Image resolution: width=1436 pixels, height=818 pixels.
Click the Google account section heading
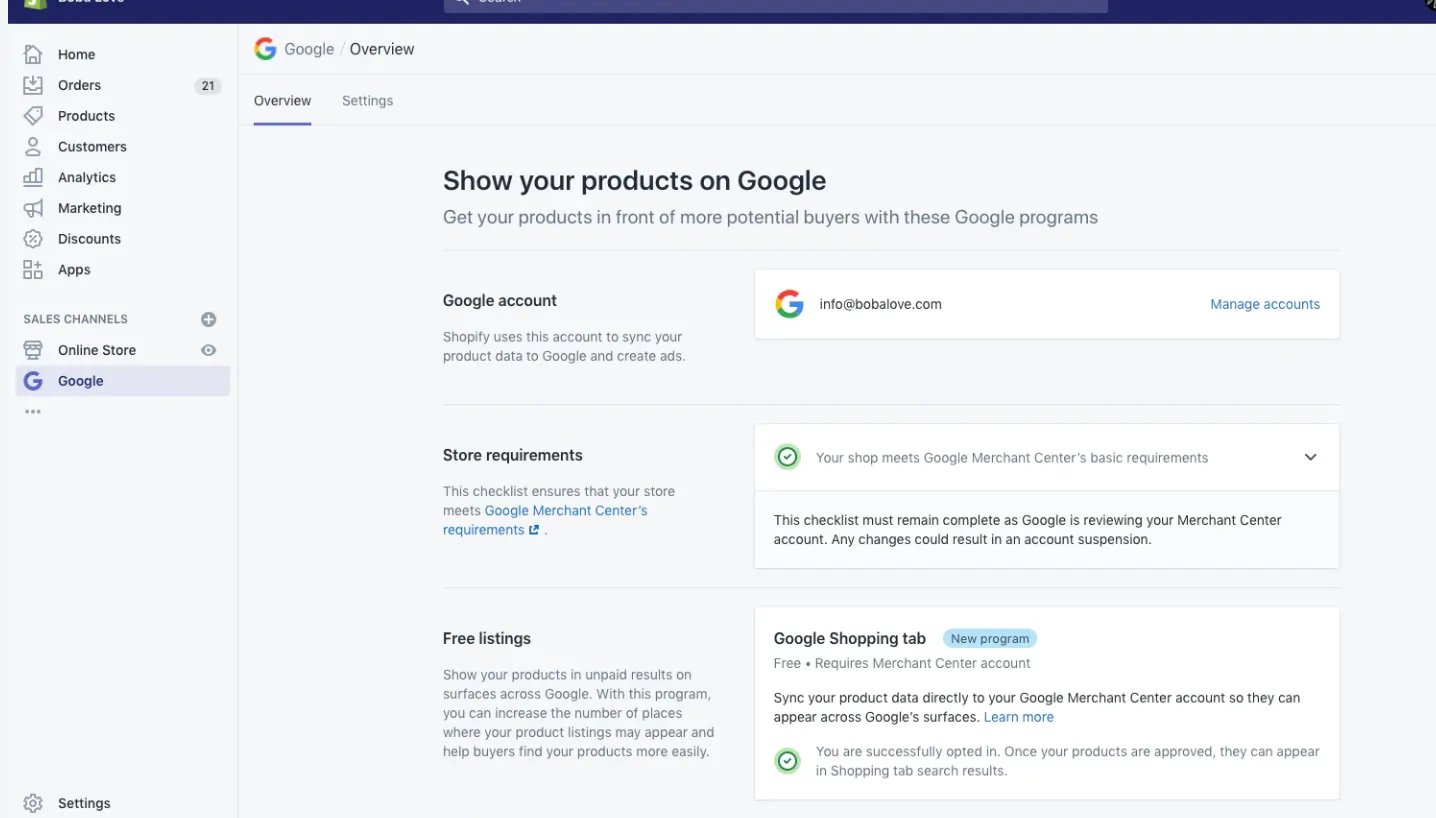click(x=500, y=300)
